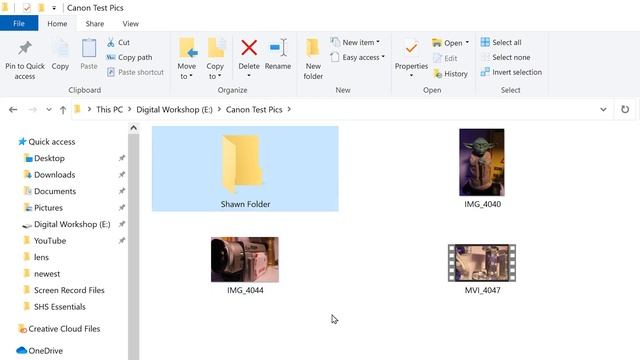
Task: Open the address bar history dropdown
Action: [x=603, y=109]
